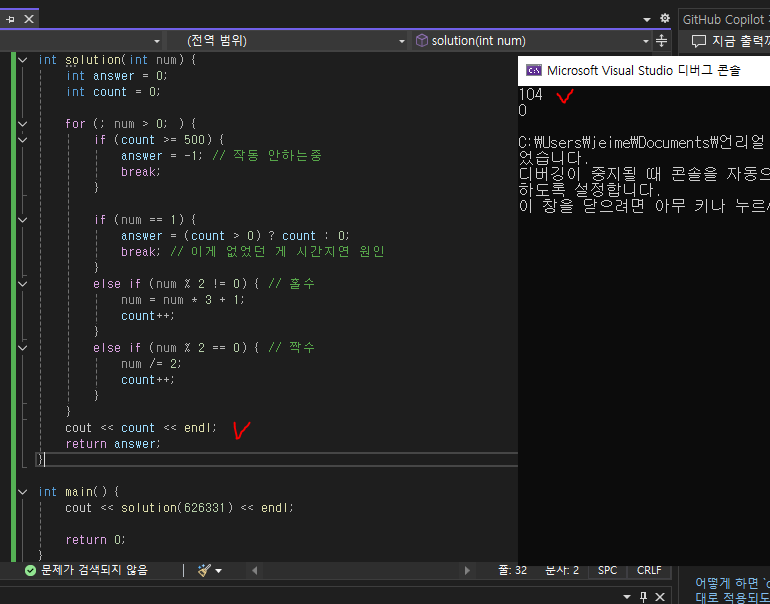Click the 지금 출력 chat button in Copilot
This screenshot has width=770, height=604.
click(x=730, y=41)
